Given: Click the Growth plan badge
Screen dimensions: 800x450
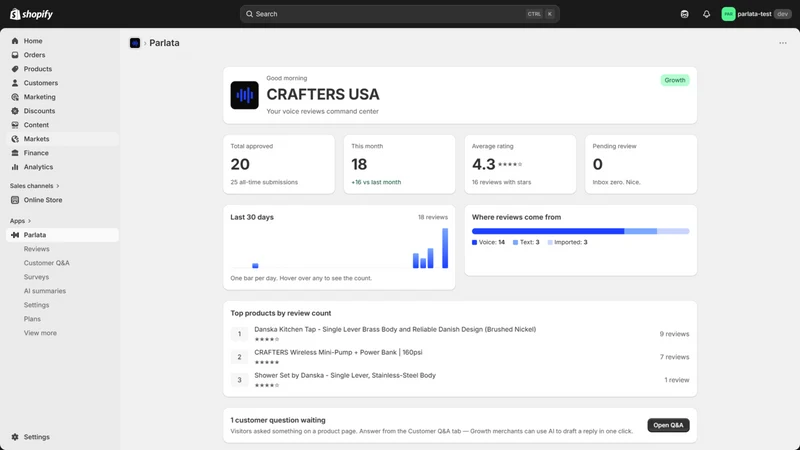Looking at the screenshot, I should pyautogui.click(x=674, y=80).
